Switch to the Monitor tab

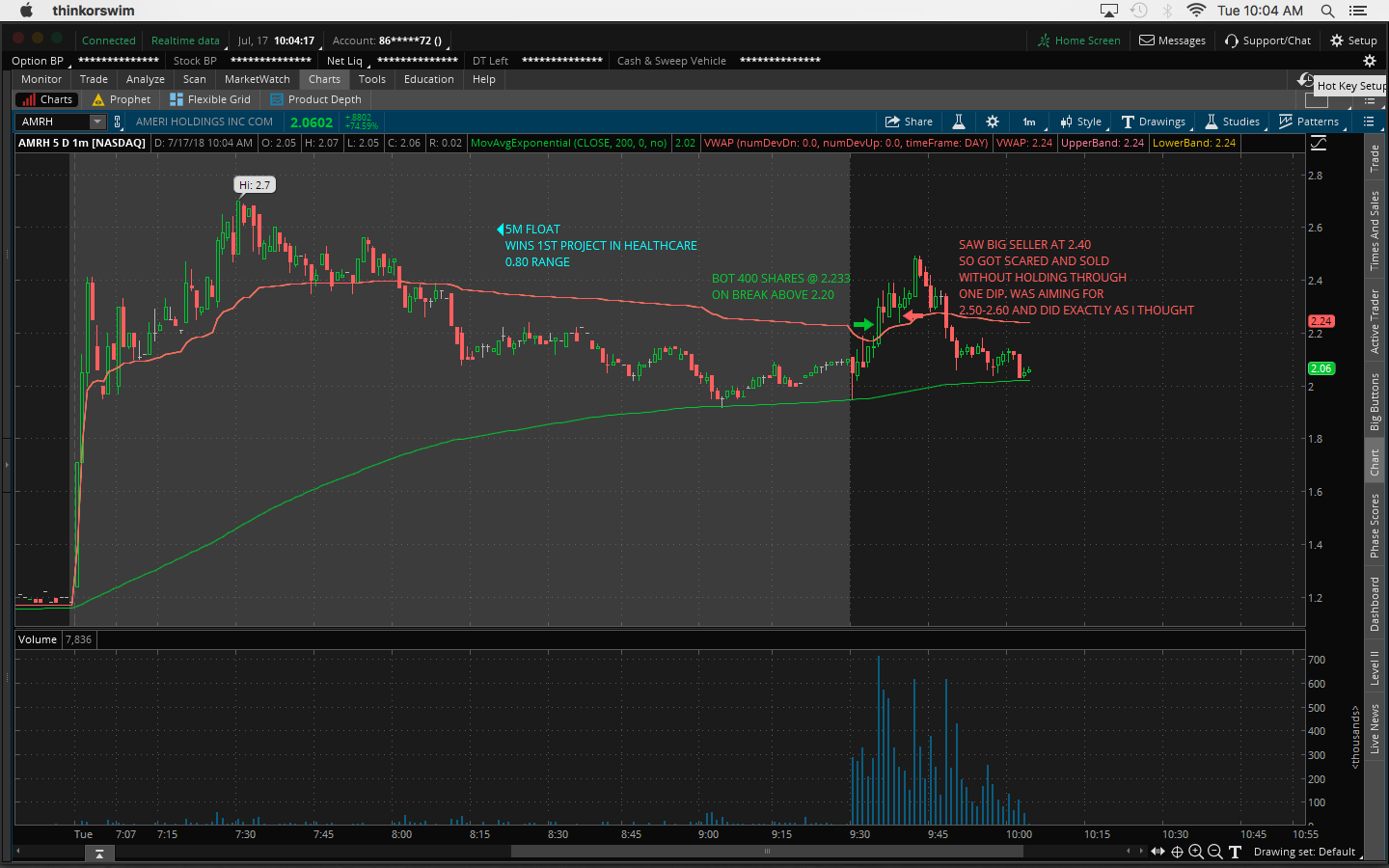coord(41,79)
